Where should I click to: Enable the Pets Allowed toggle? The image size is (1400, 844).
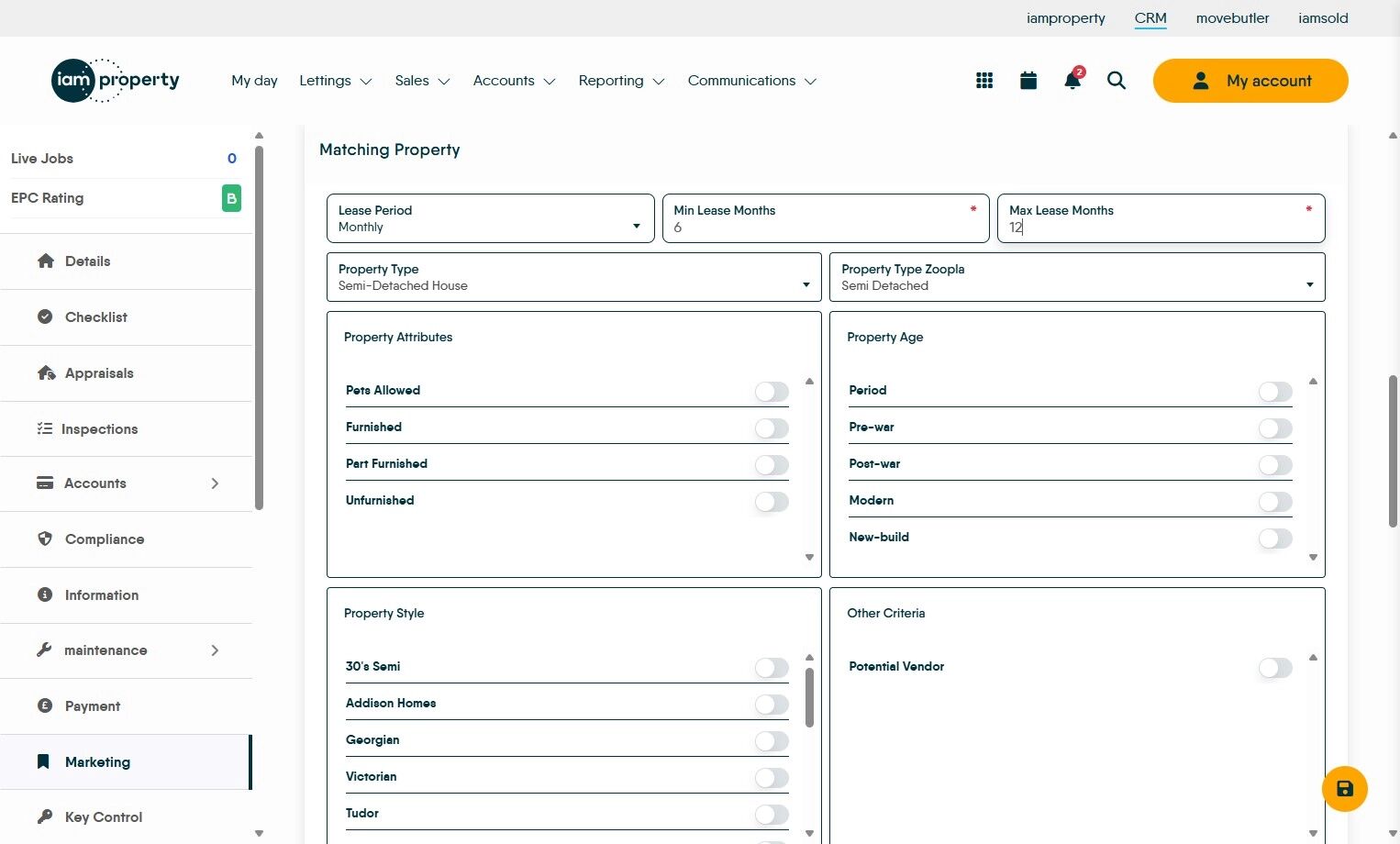point(772,392)
